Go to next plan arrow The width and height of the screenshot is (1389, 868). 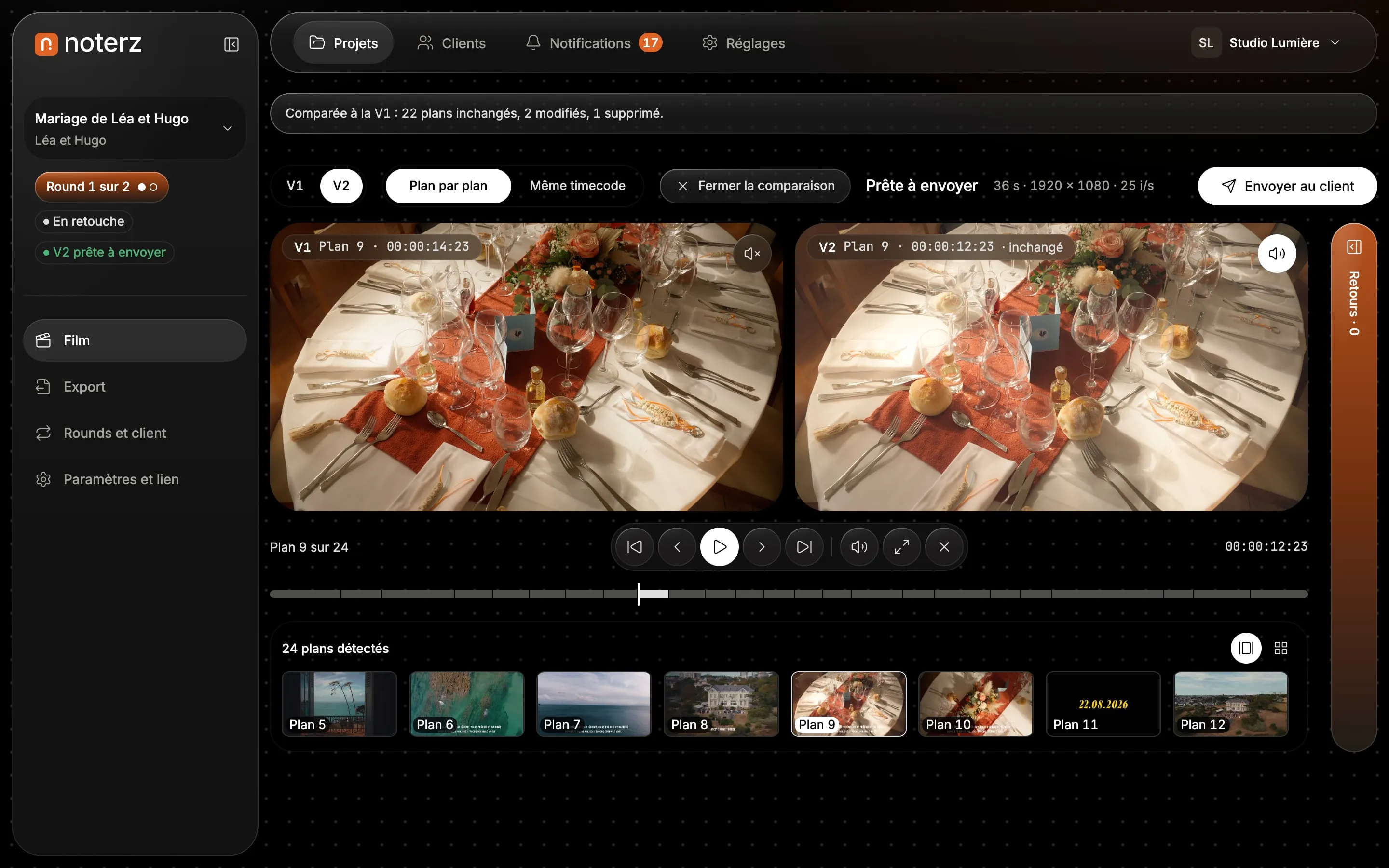pyautogui.click(x=762, y=546)
